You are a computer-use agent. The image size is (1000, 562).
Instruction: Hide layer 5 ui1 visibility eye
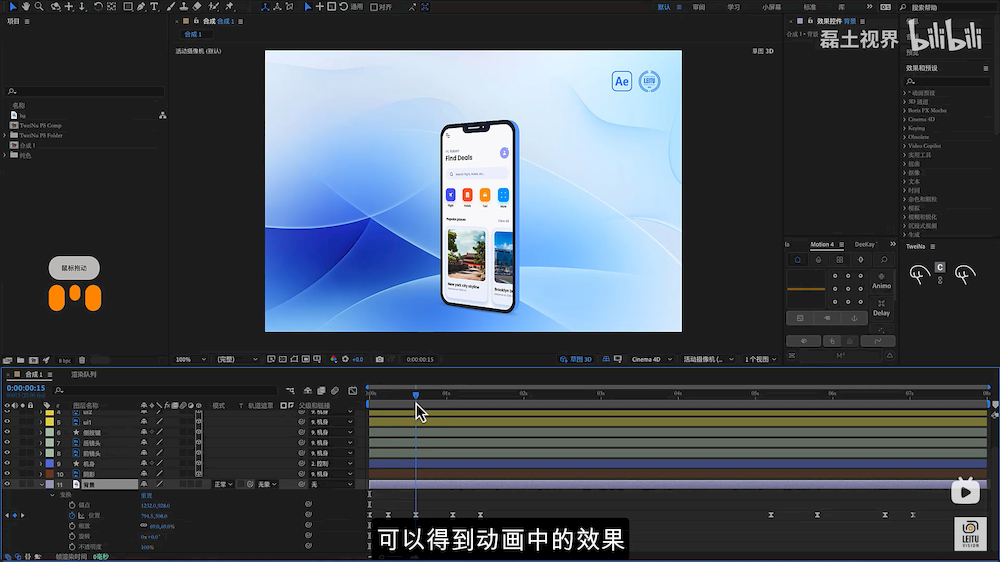coord(7,422)
